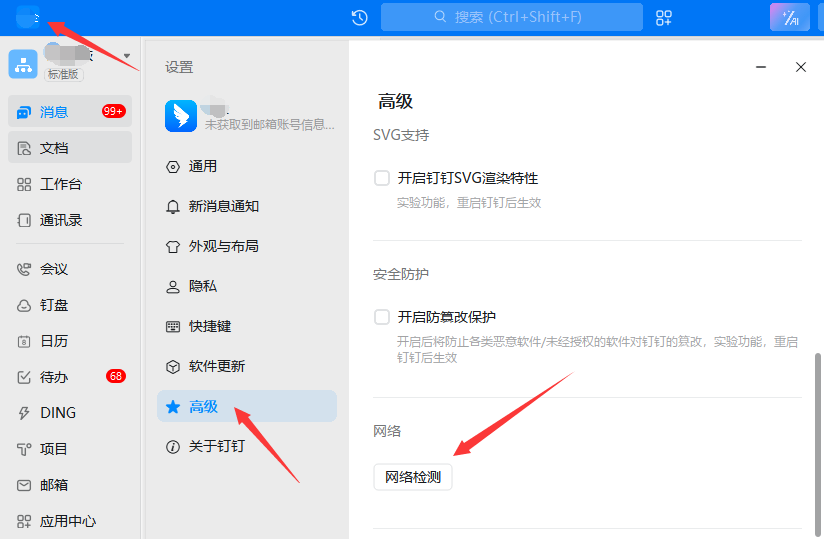Screen dimensions: 824x539
Task: Click the 68 badge on 待办
Action: [116, 376]
